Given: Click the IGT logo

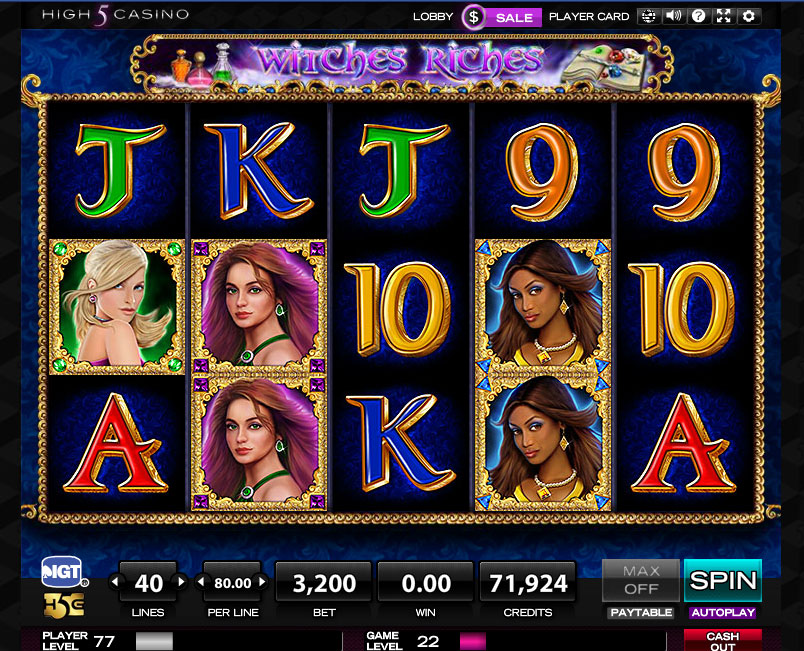Looking at the screenshot, I should pos(64,572).
